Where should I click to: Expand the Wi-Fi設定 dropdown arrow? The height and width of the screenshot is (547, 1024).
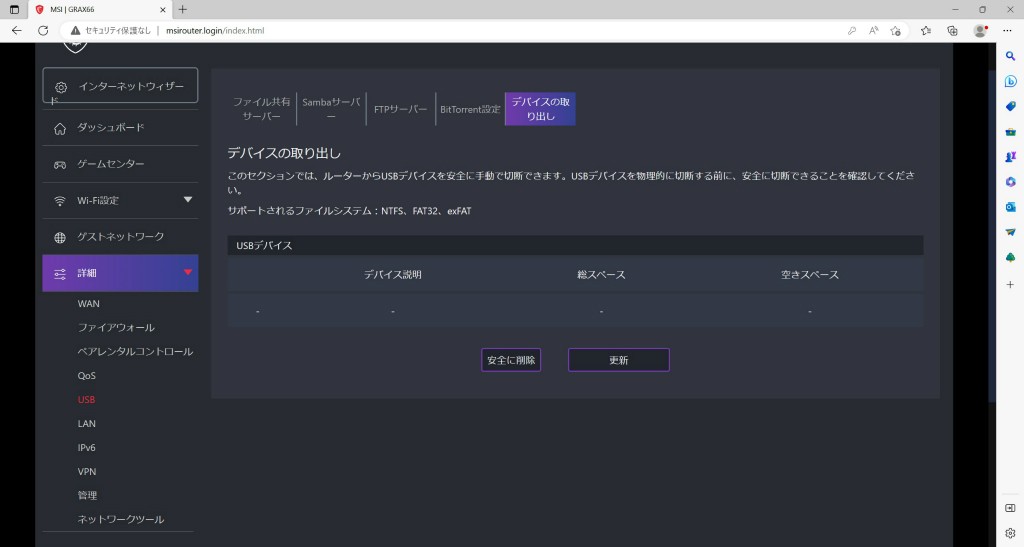(188, 200)
